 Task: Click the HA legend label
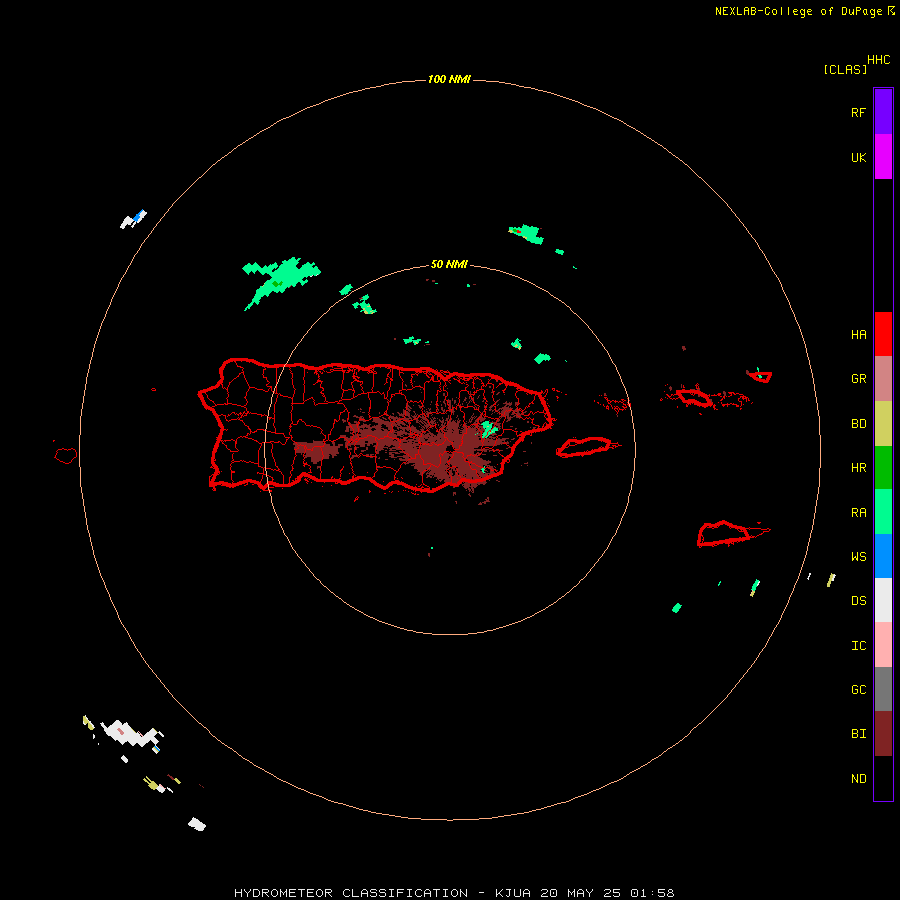pyautogui.click(x=858, y=335)
